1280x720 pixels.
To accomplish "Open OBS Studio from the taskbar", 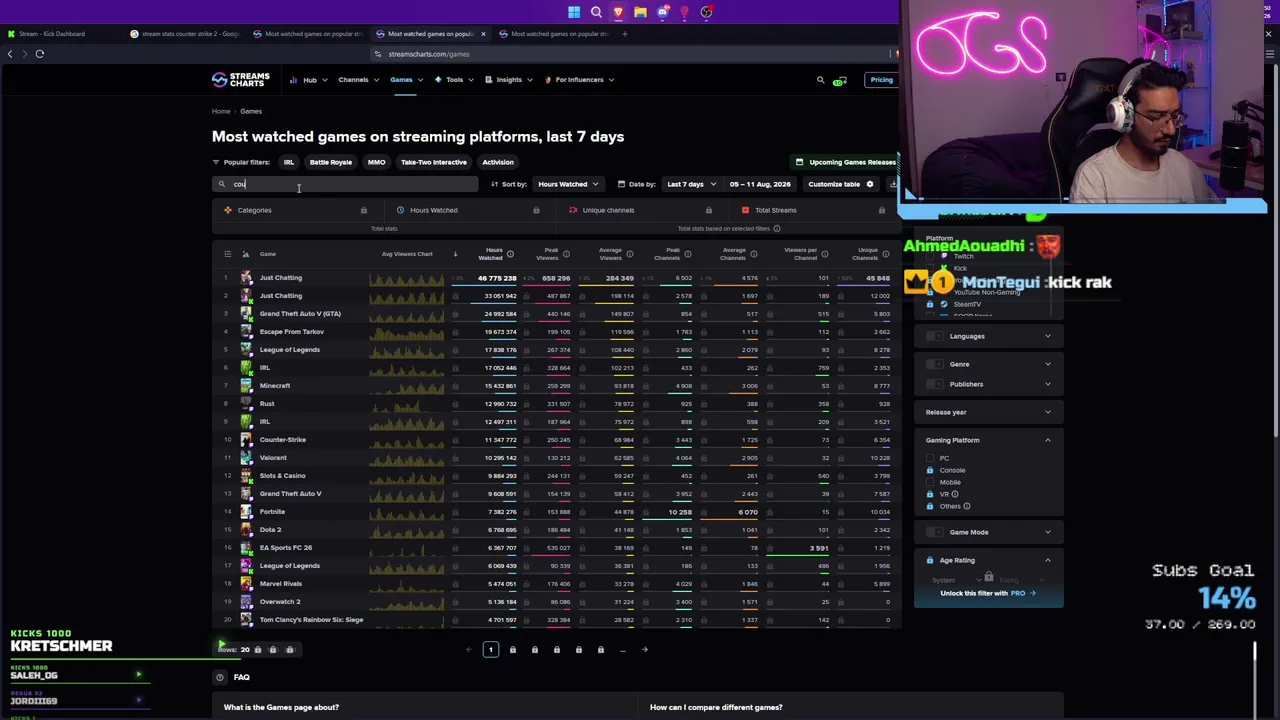I will pos(706,12).
